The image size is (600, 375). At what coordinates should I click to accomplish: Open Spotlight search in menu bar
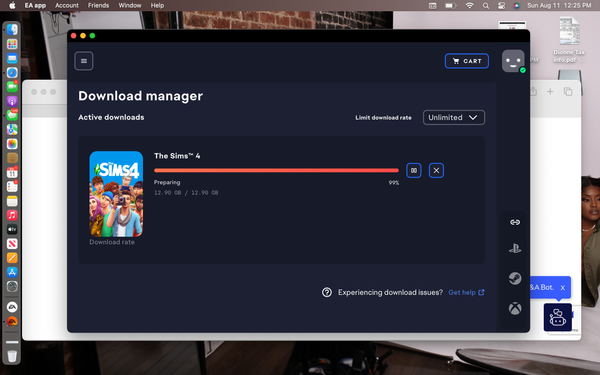click(486, 5)
